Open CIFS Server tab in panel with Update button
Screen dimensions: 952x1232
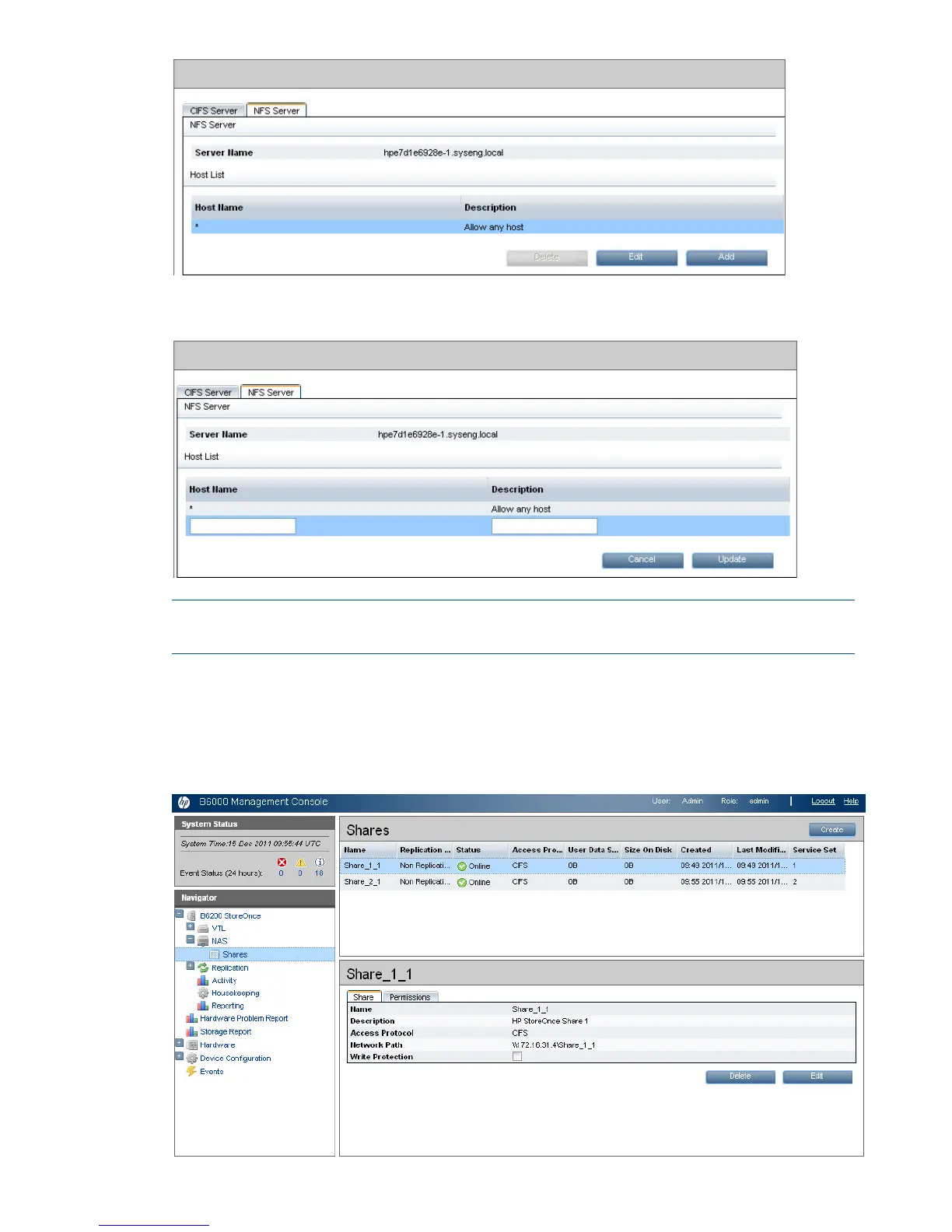coord(208,392)
